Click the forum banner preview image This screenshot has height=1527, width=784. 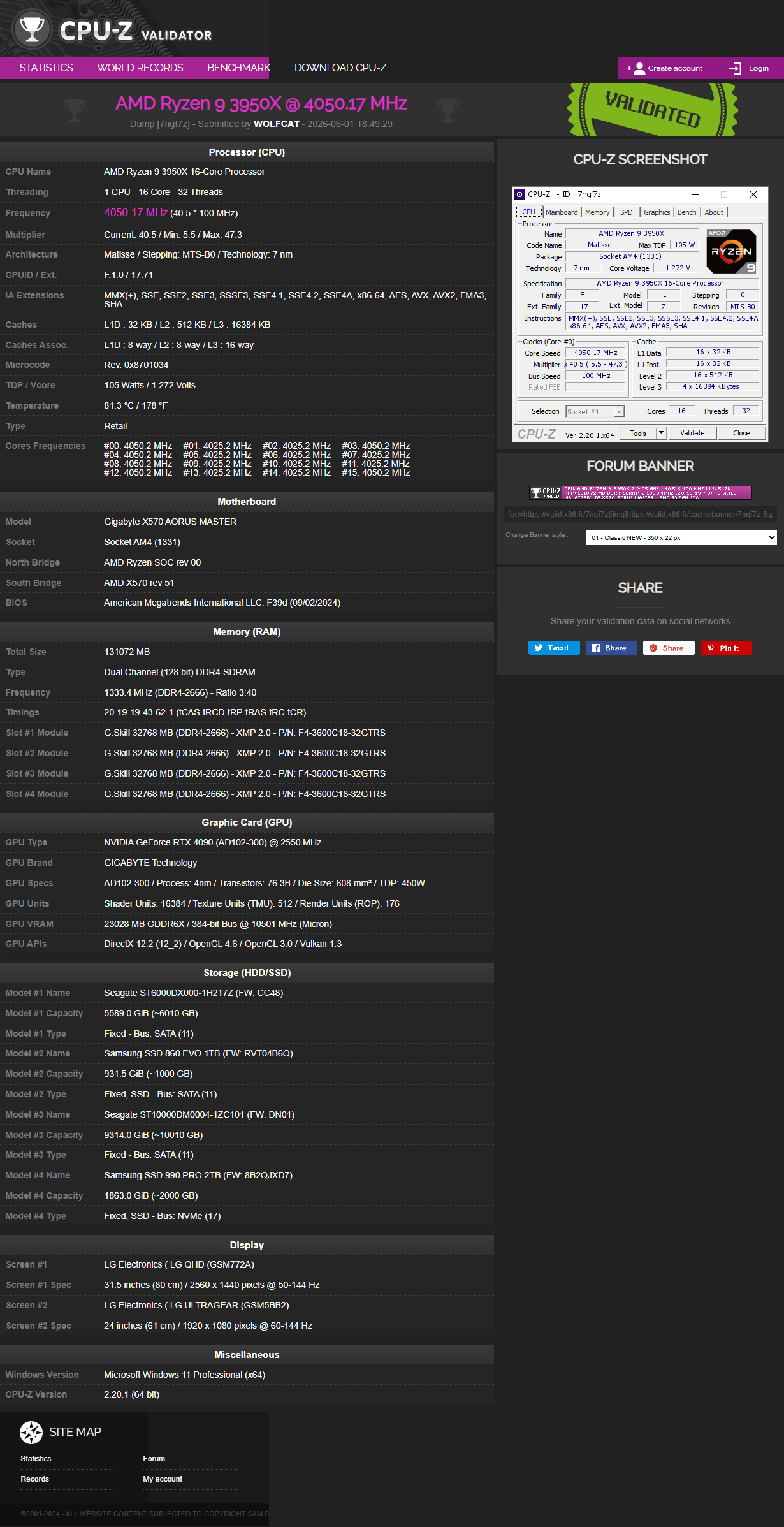(641, 493)
